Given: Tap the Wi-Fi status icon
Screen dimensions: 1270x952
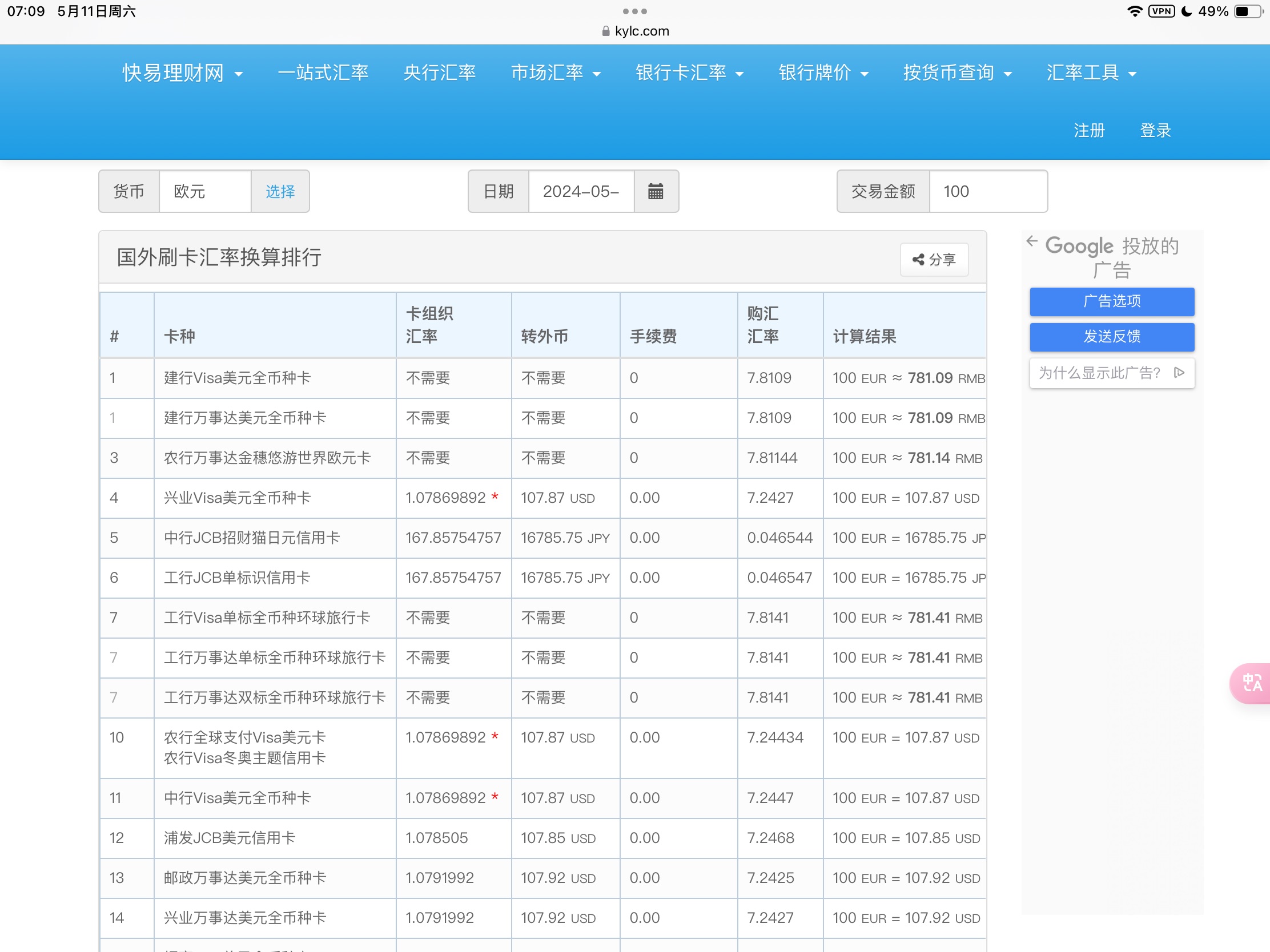Looking at the screenshot, I should click(1135, 11).
